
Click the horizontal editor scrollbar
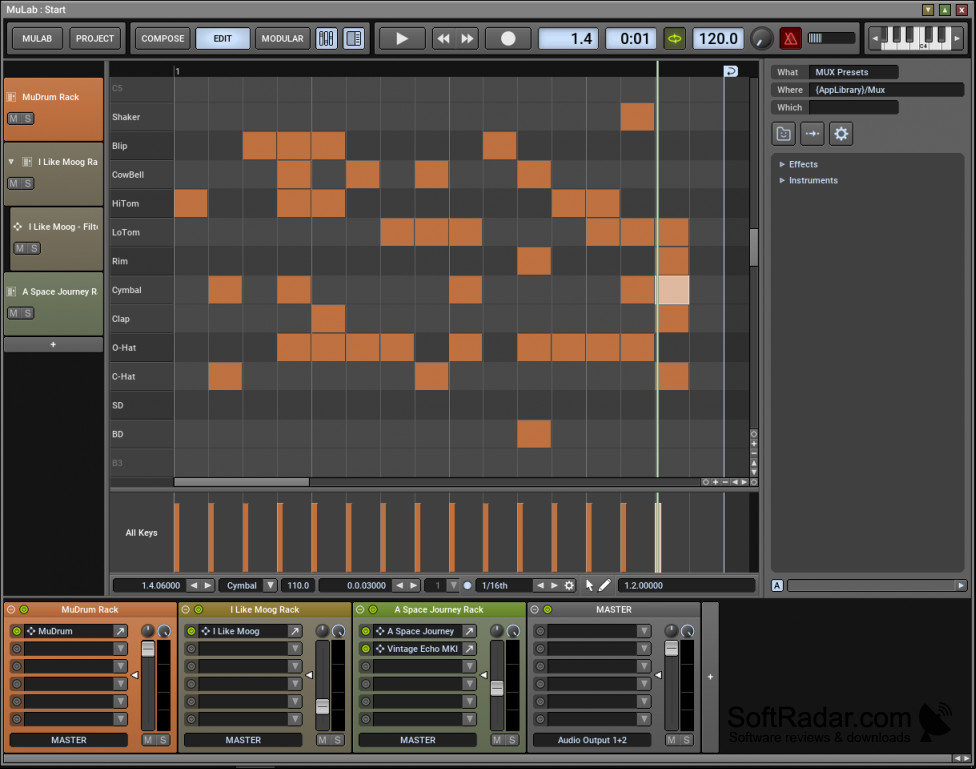coord(241,482)
